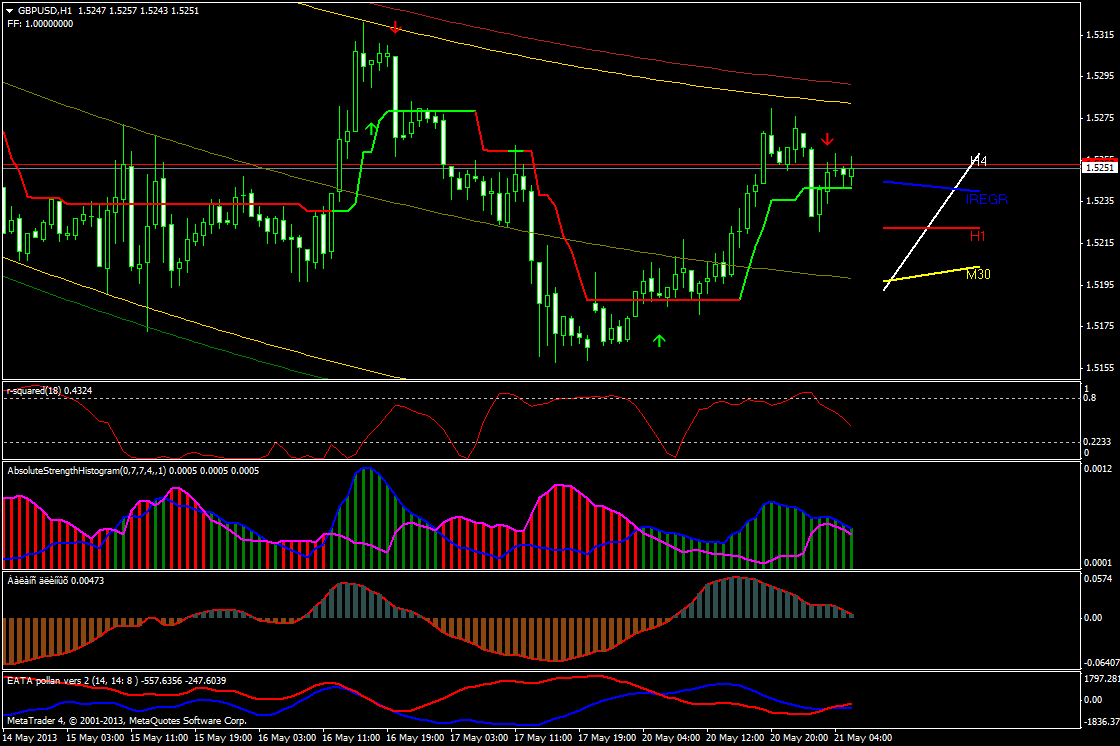Click the 0.0574 value on the indicator scale
This screenshot has width=1120, height=746.
[x=1098, y=578]
